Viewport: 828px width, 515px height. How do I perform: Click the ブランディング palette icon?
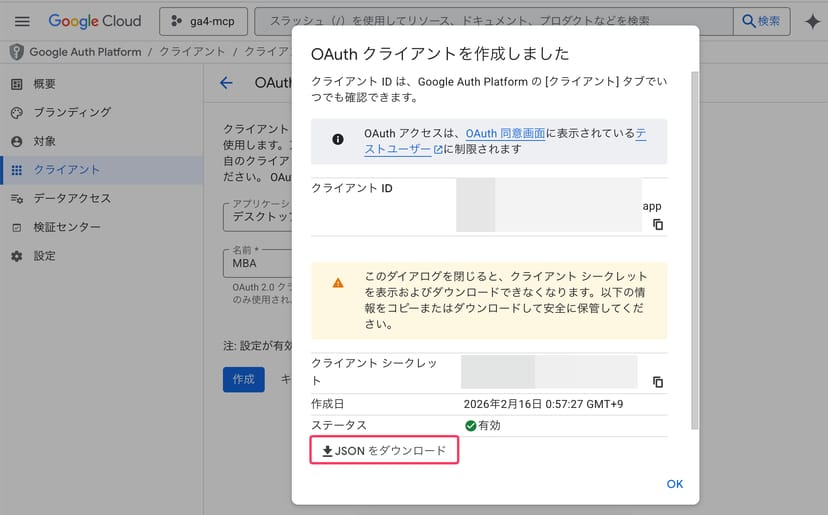point(17,113)
